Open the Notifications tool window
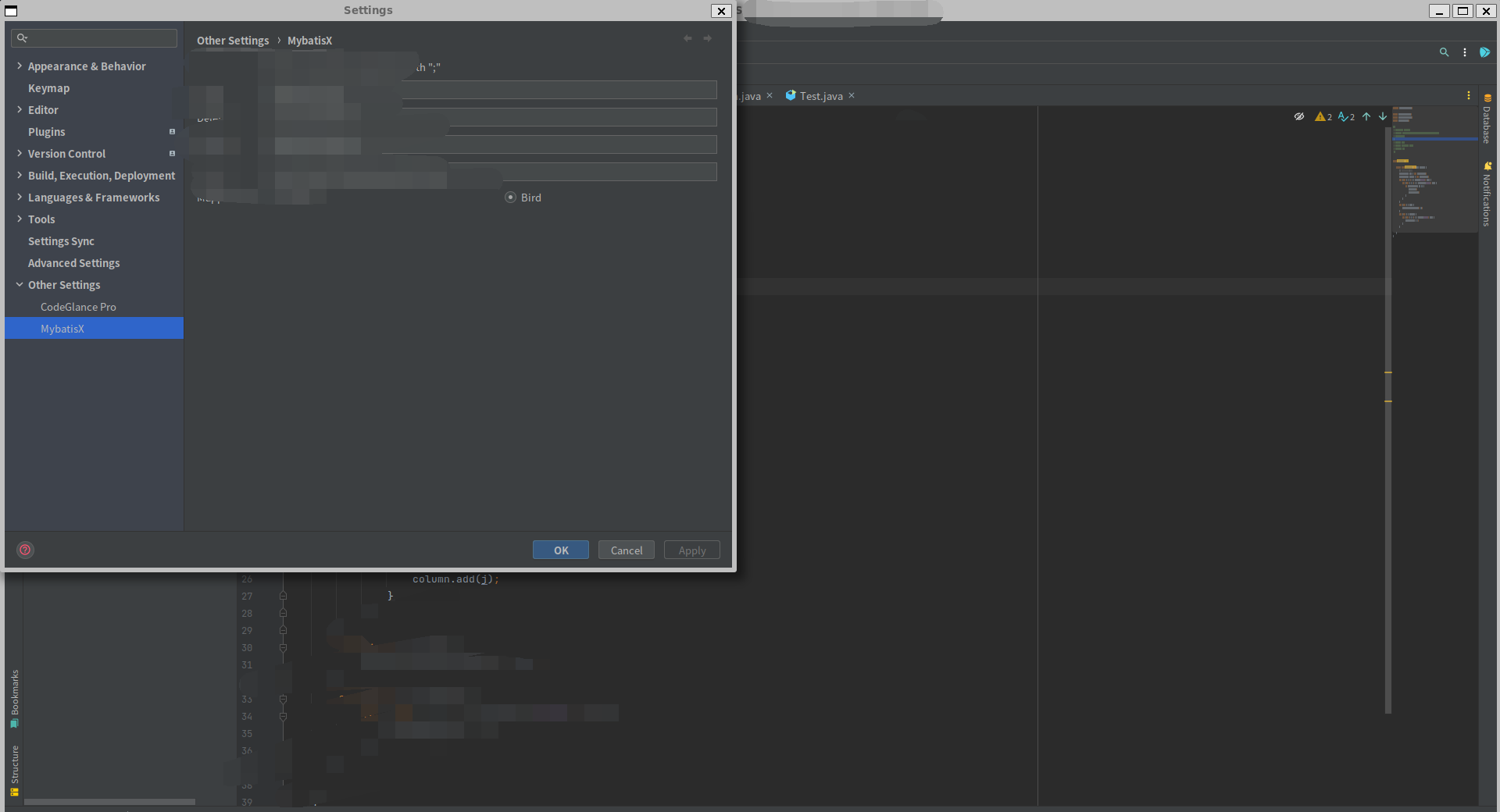Viewport: 1500px width, 812px height. pos(1487,195)
